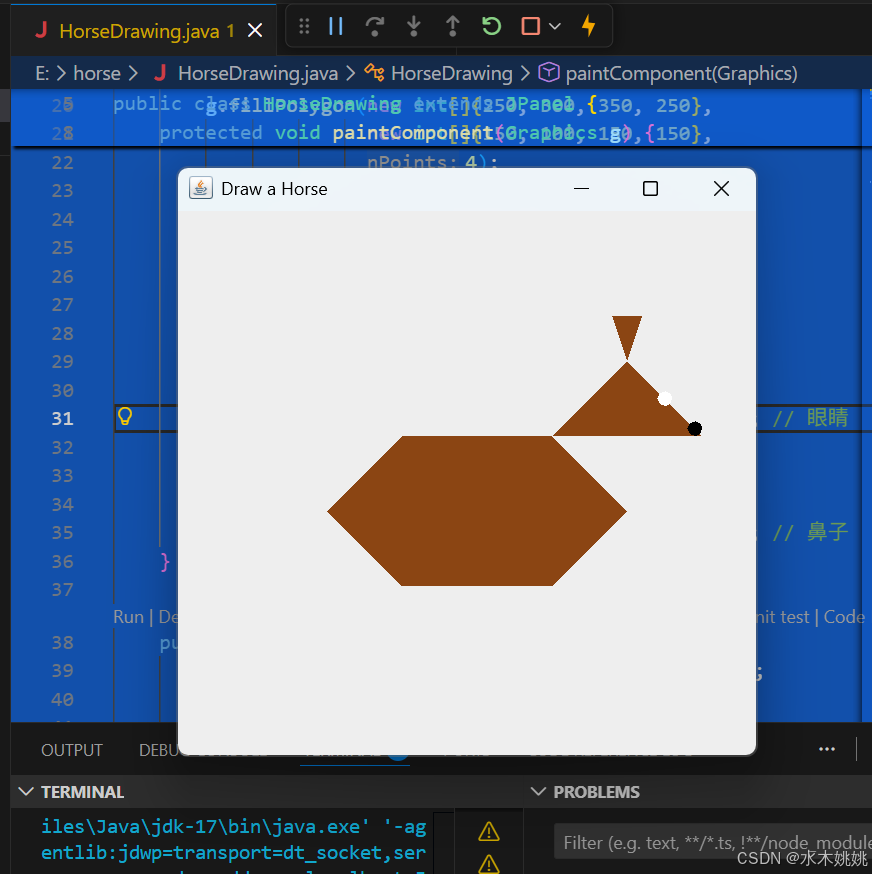Collapse the TERMINAL section
The width and height of the screenshot is (872, 874).
coord(26,792)
